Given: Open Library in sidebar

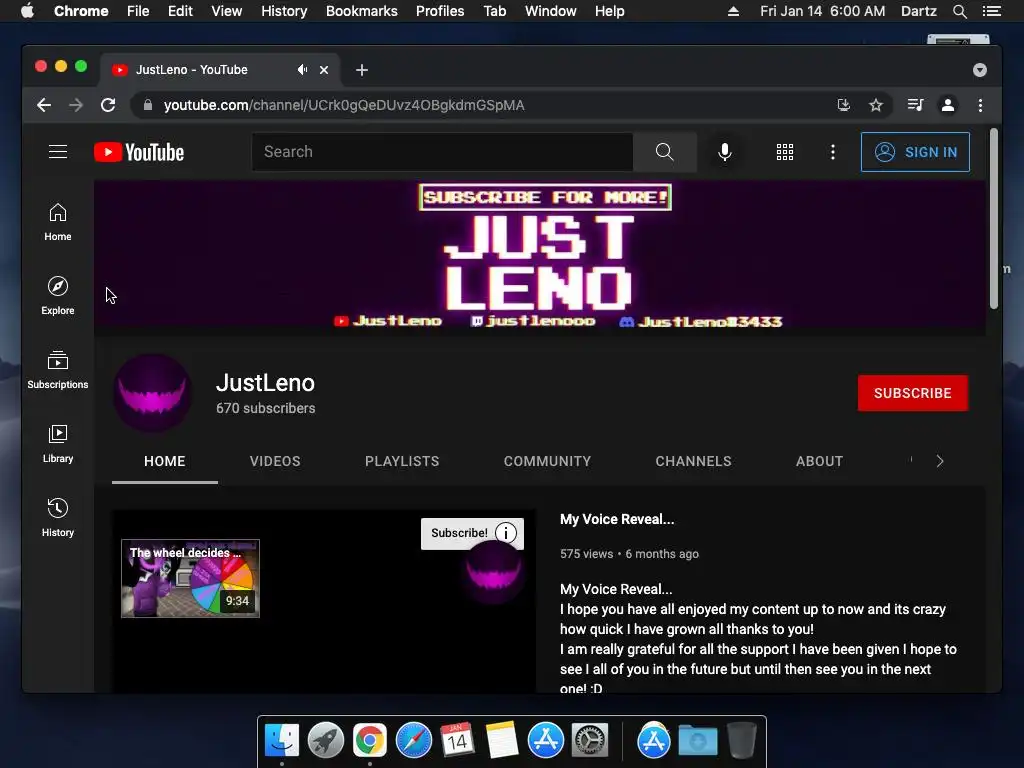Looking at the screenshot, I should click(57, 444).
